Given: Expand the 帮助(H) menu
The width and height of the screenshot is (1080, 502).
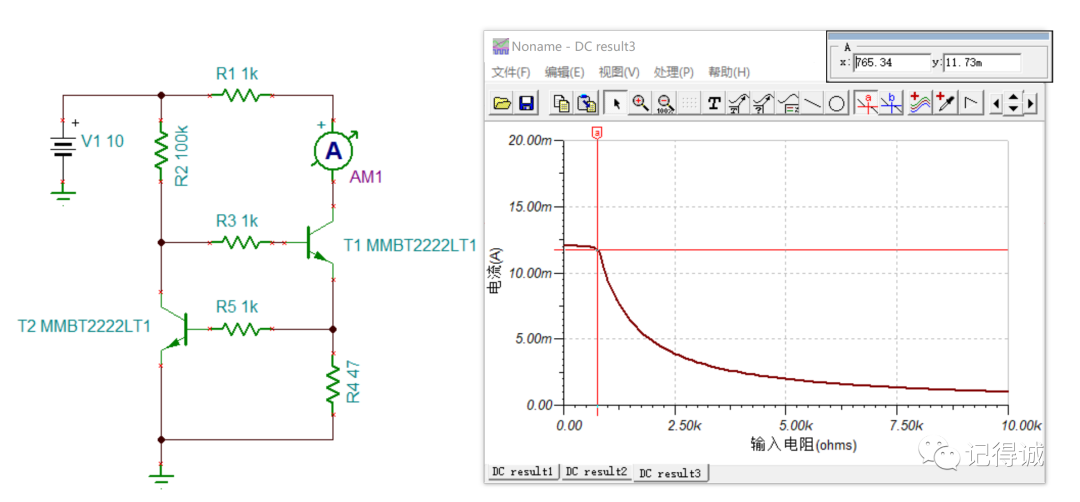Looking at the screenshot, I should pyautogui.click(x=728, y=72).
